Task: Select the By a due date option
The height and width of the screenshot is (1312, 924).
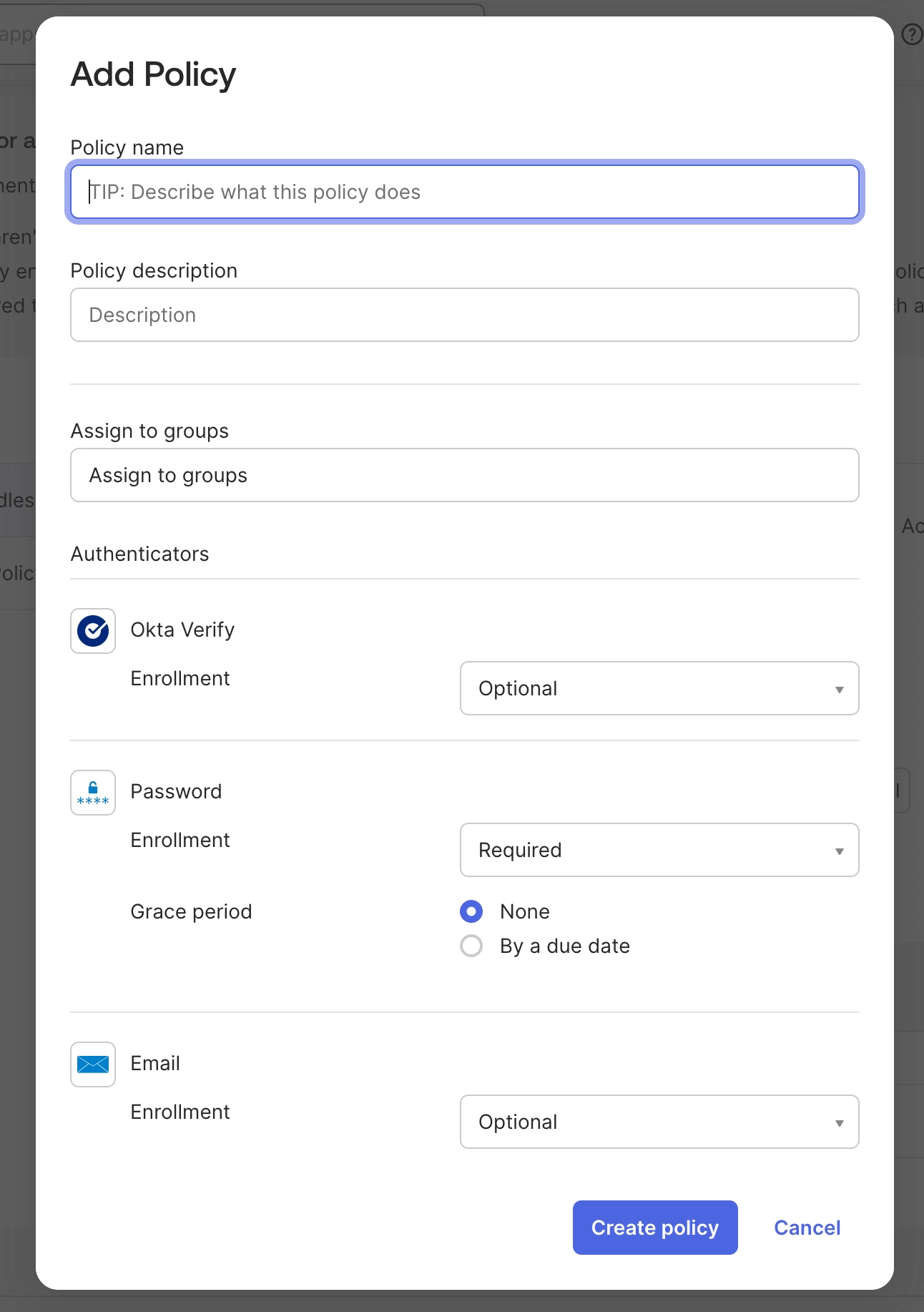Action: pos(471,946)
